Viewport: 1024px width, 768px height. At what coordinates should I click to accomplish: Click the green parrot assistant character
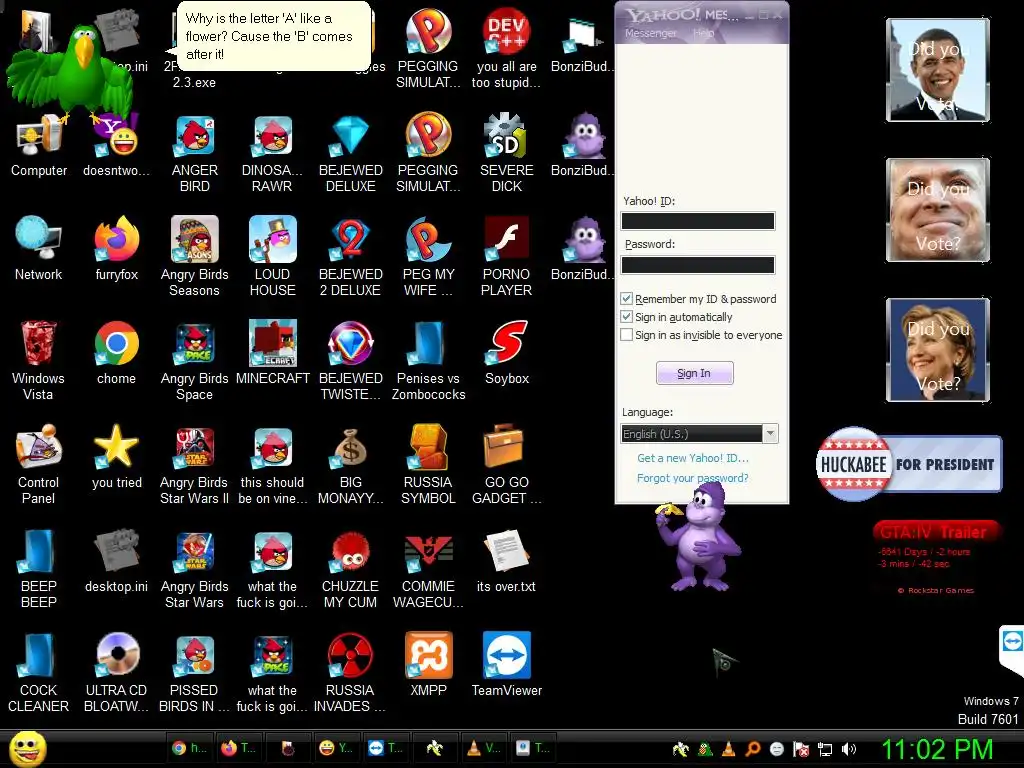click(x=71, y=73)
